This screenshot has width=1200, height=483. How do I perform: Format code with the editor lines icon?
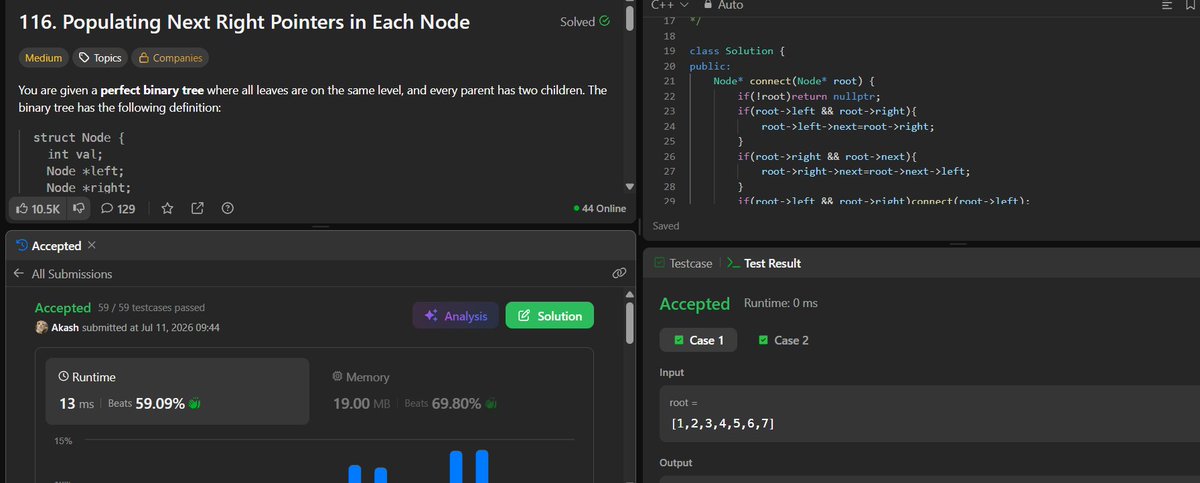1165,6
